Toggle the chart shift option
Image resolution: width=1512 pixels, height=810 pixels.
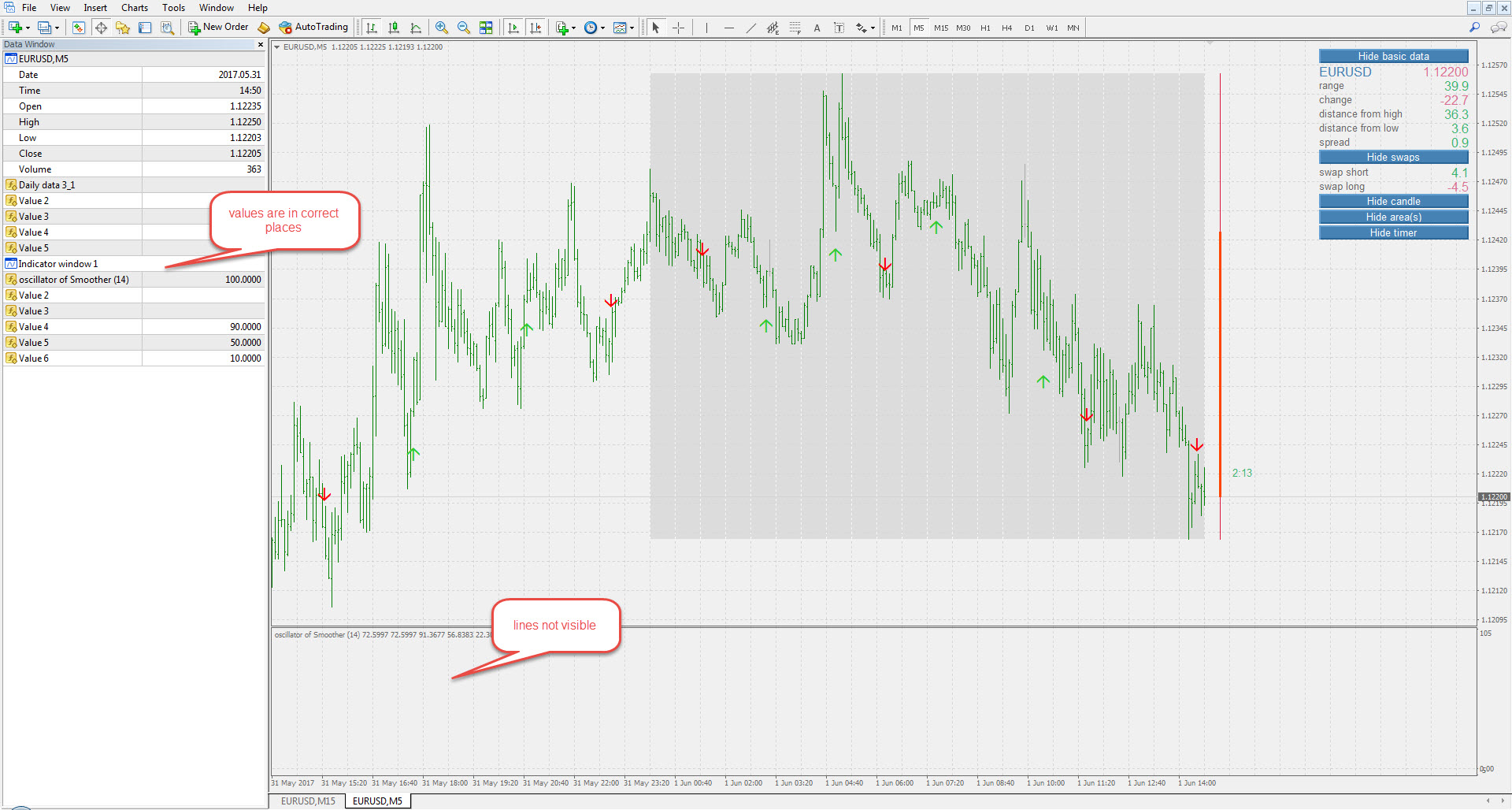click(536, 28)
